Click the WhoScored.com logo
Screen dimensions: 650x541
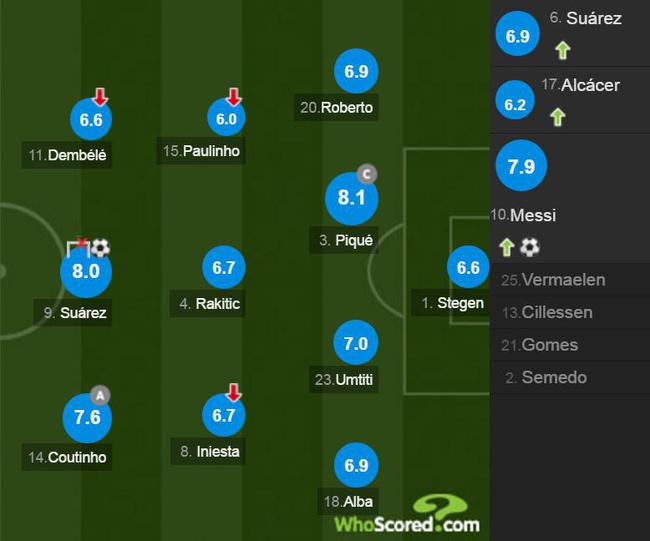click(407, 514)
